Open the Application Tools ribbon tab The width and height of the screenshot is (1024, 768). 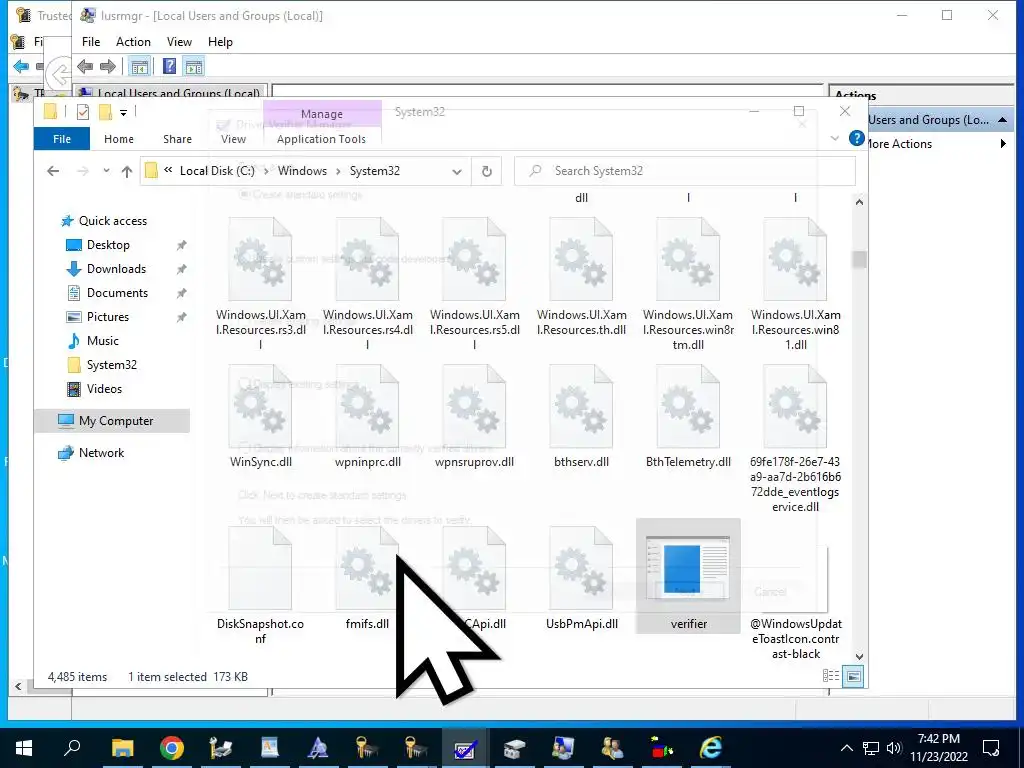pos(321,139)
